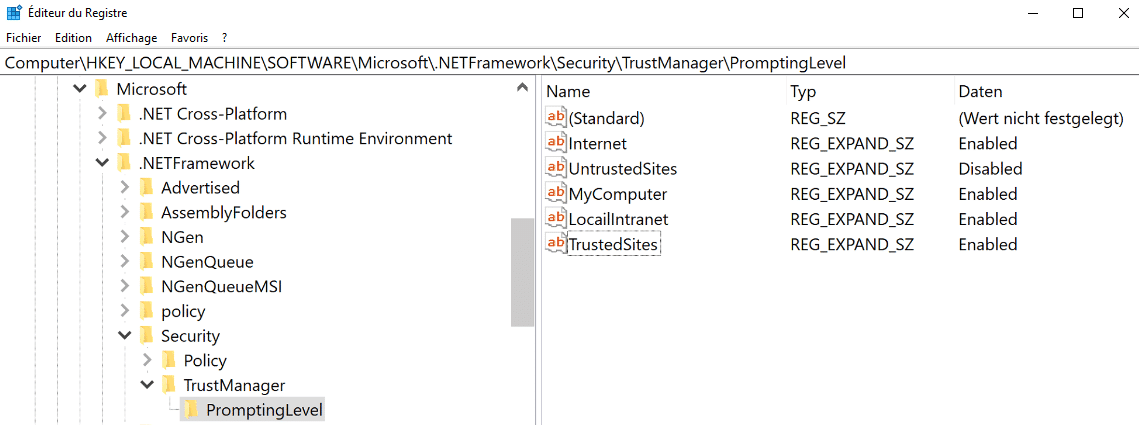1139x427 pixels.
Task: Click the Registry Editor app icon in title bar
Action: (15, 13)
